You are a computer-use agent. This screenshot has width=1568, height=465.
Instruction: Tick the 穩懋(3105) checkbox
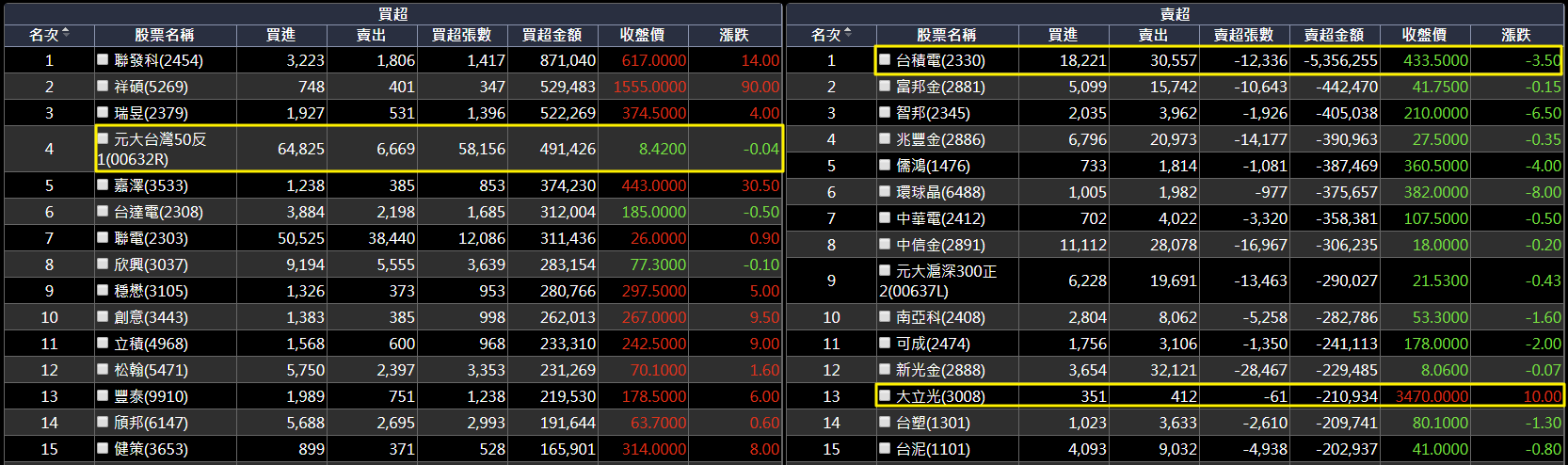coord(103,291)
